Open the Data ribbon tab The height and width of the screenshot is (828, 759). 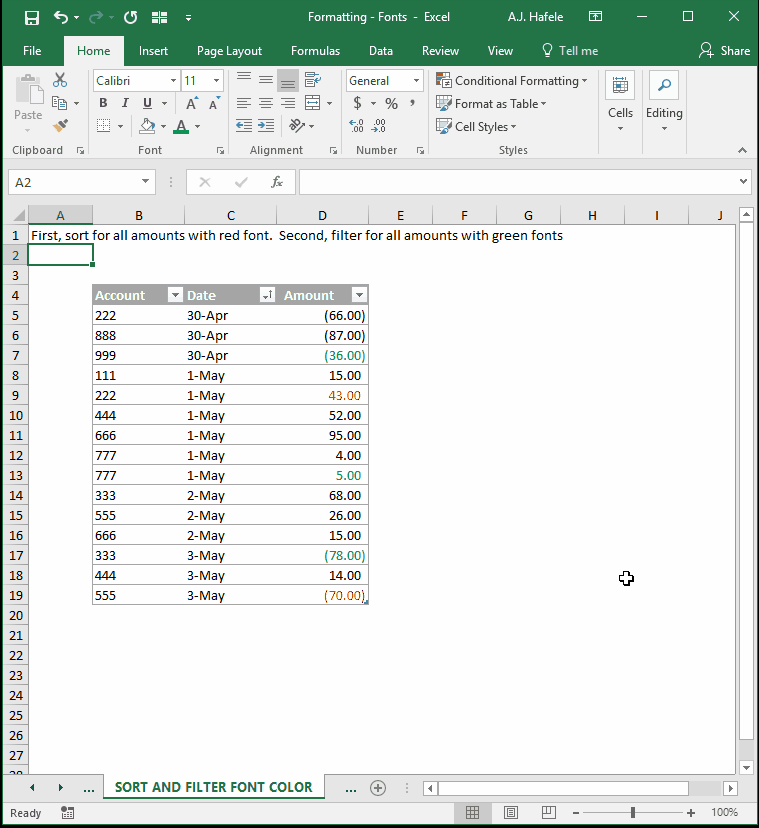[381, 51]
